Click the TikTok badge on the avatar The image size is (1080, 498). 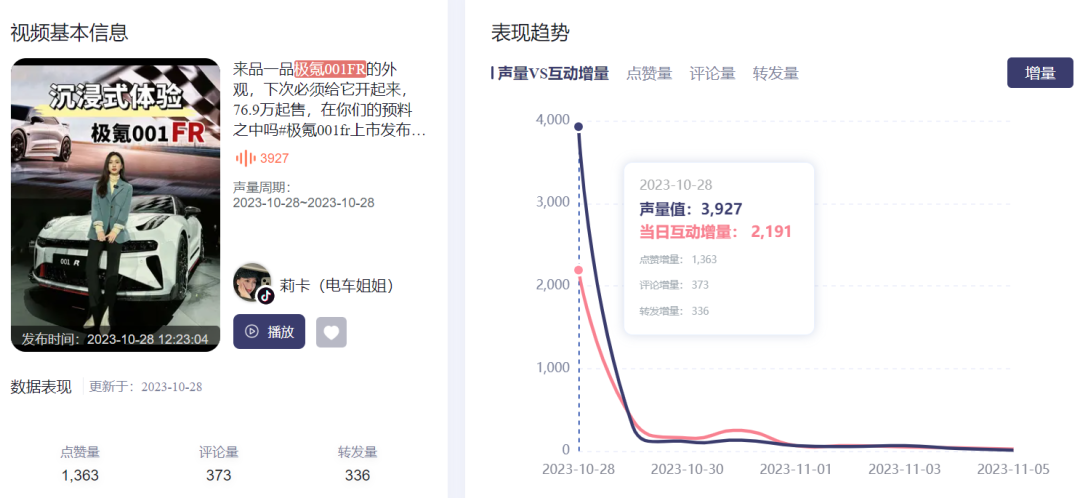(265, 295)
